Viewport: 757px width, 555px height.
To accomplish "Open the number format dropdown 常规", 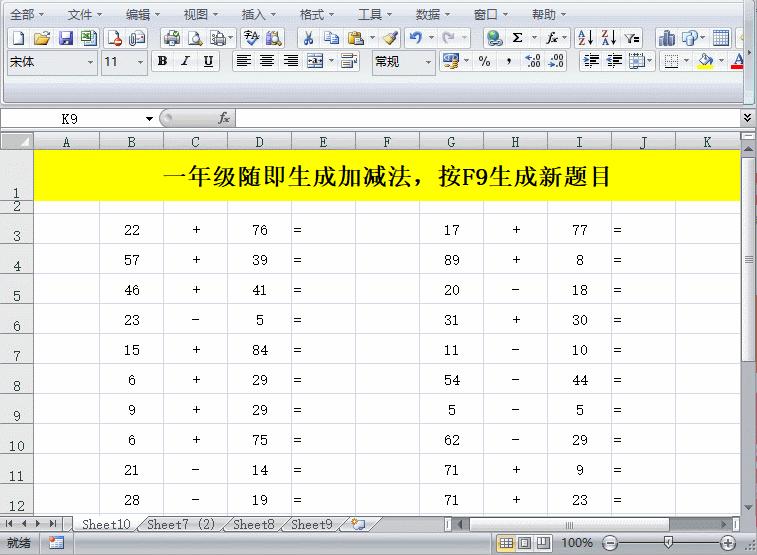I will [428, 62].
